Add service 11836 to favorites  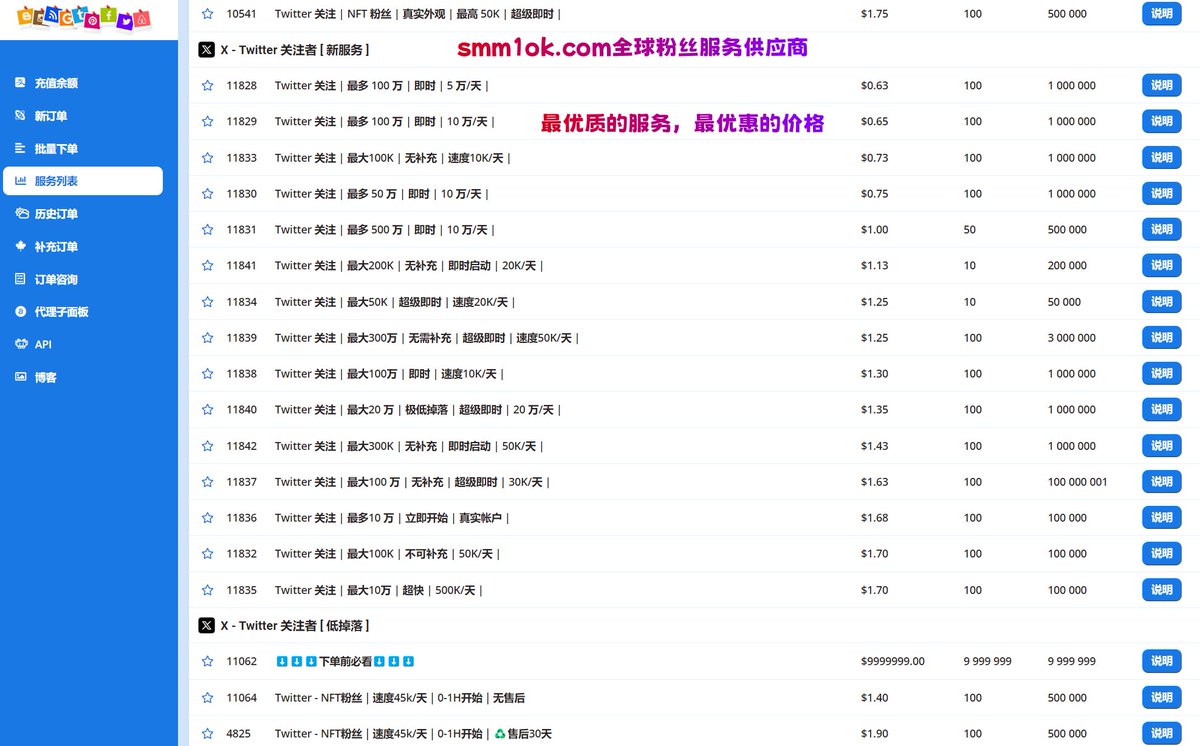[x=207, y=518]
